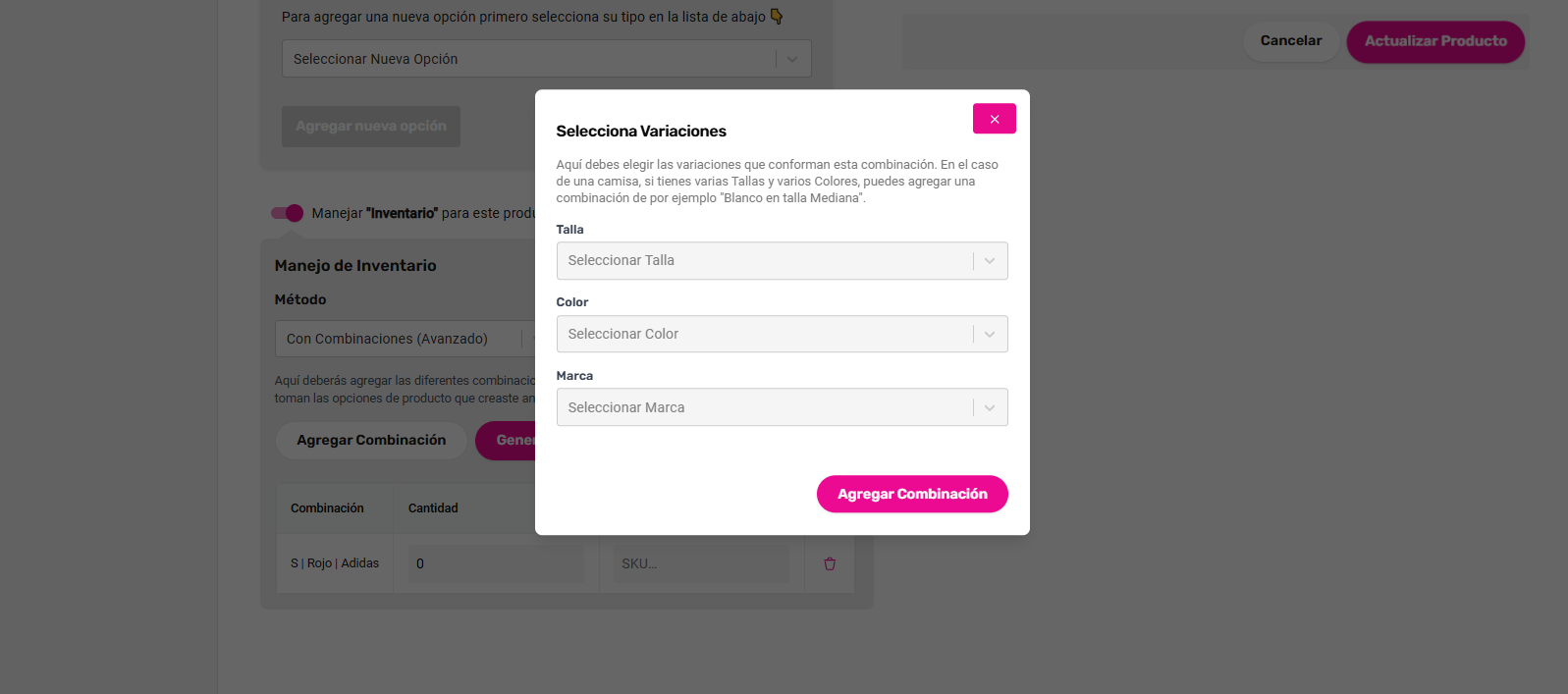
Task: Open the Con Combinaciones (Avanzado) method dropdown
Action: click(398, 339)
